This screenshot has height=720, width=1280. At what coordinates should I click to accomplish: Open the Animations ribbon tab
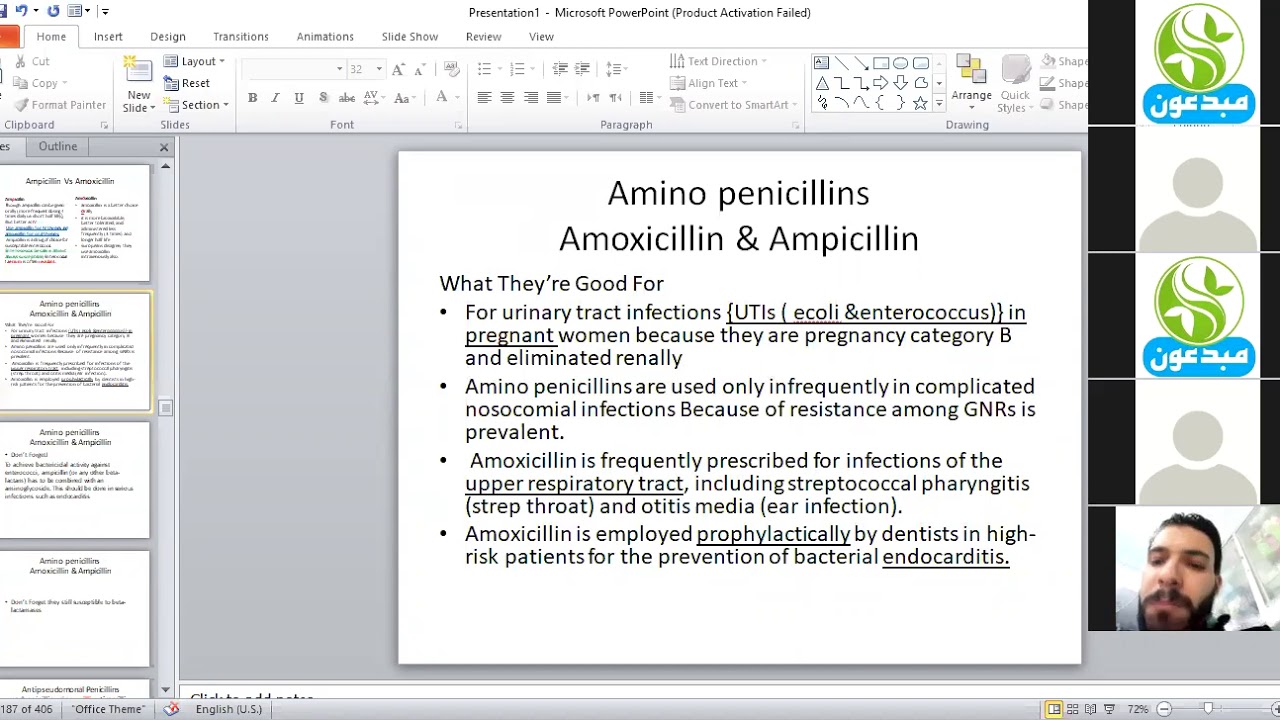(325, 36)
